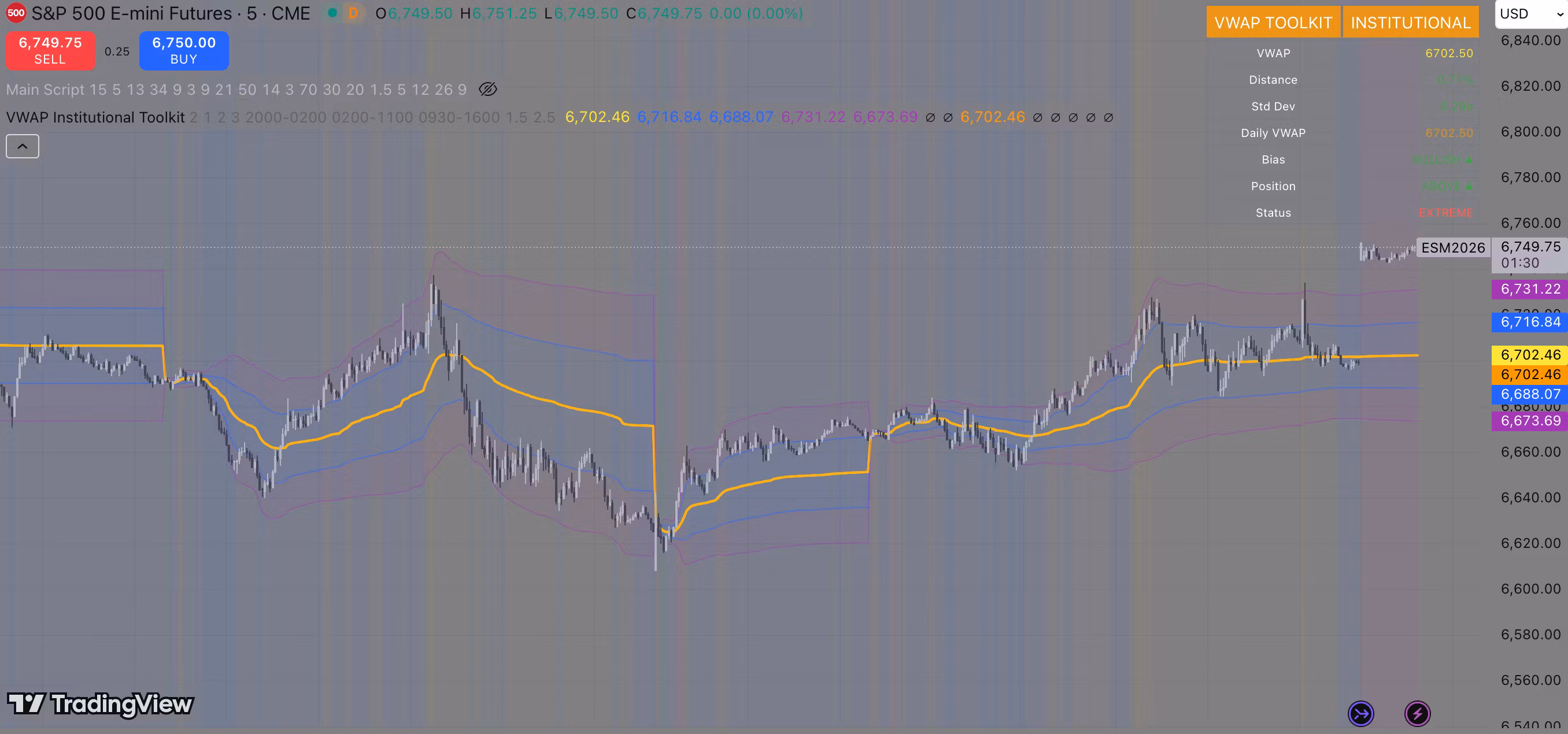Click the purple 6,673.69 value in legend
Viewport: 1568px width, 734px height.
[x=885, y=117]
